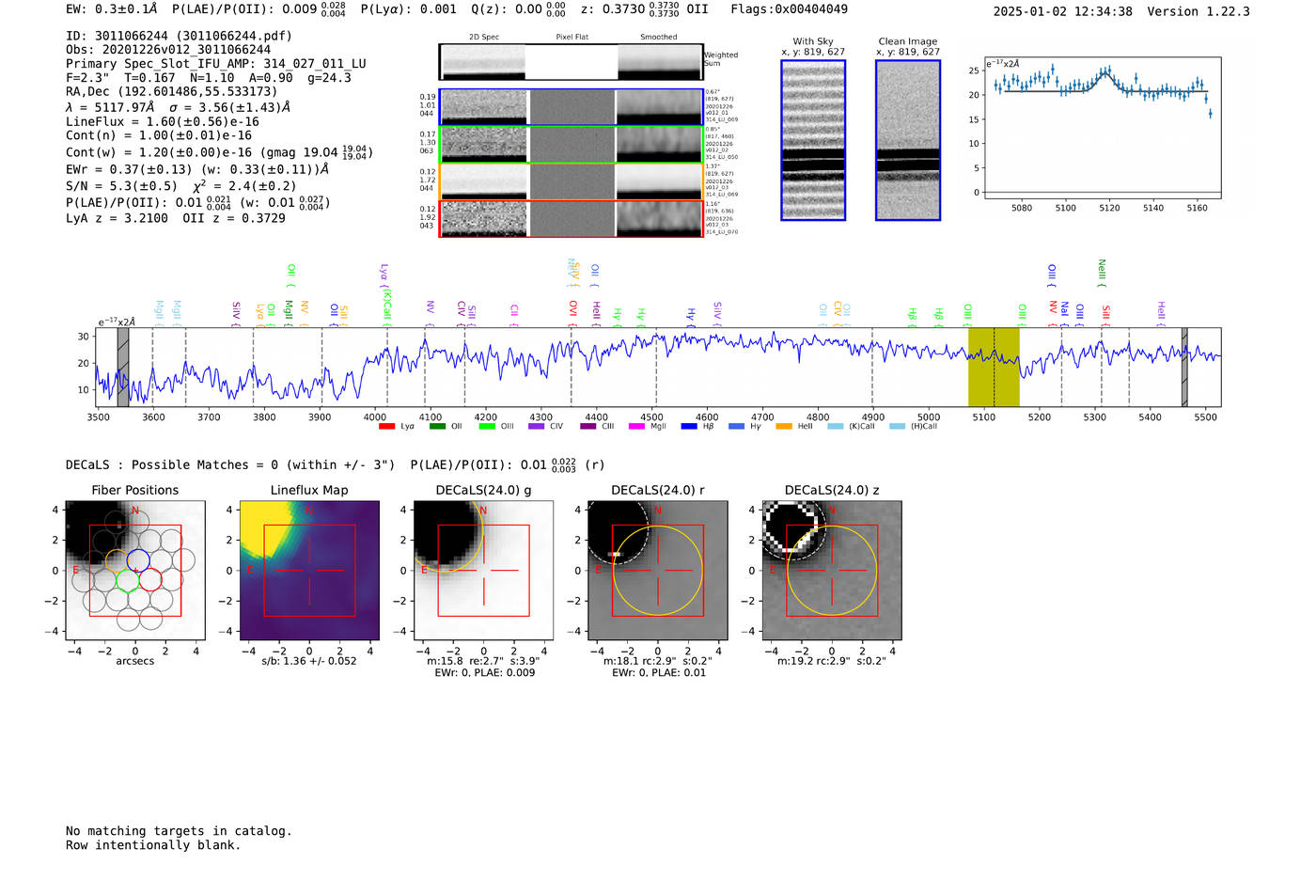This screenshot has width=1316, height=896.
Task: Click the Hβ blue legend swatch
Action: coord(689,427)
